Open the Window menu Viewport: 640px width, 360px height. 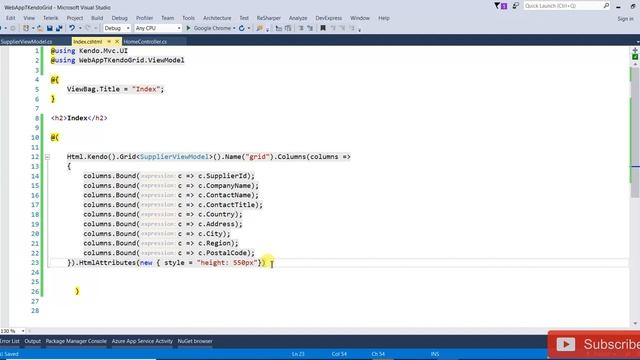click(x=360, y=18)
